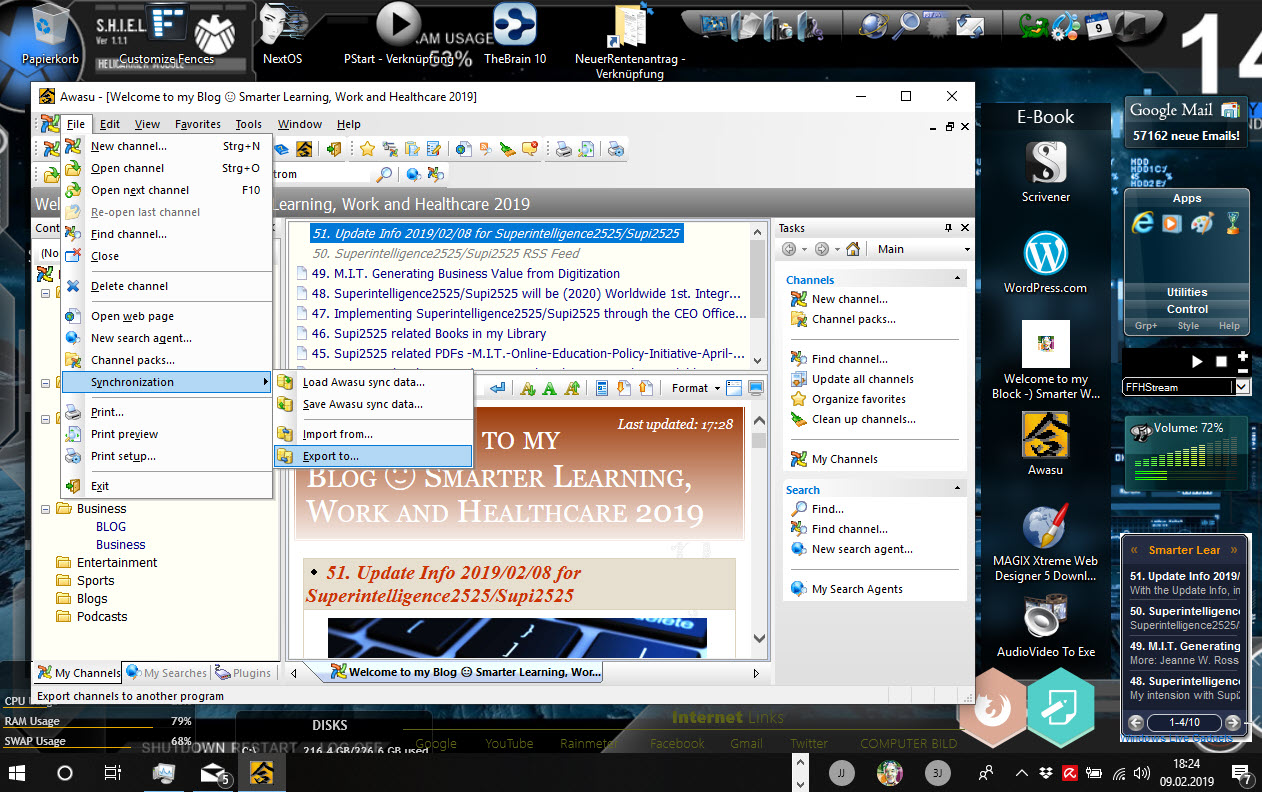Select Export to... in the Synchronization submenu
The image size is (1262, 792).
[330, 456]
